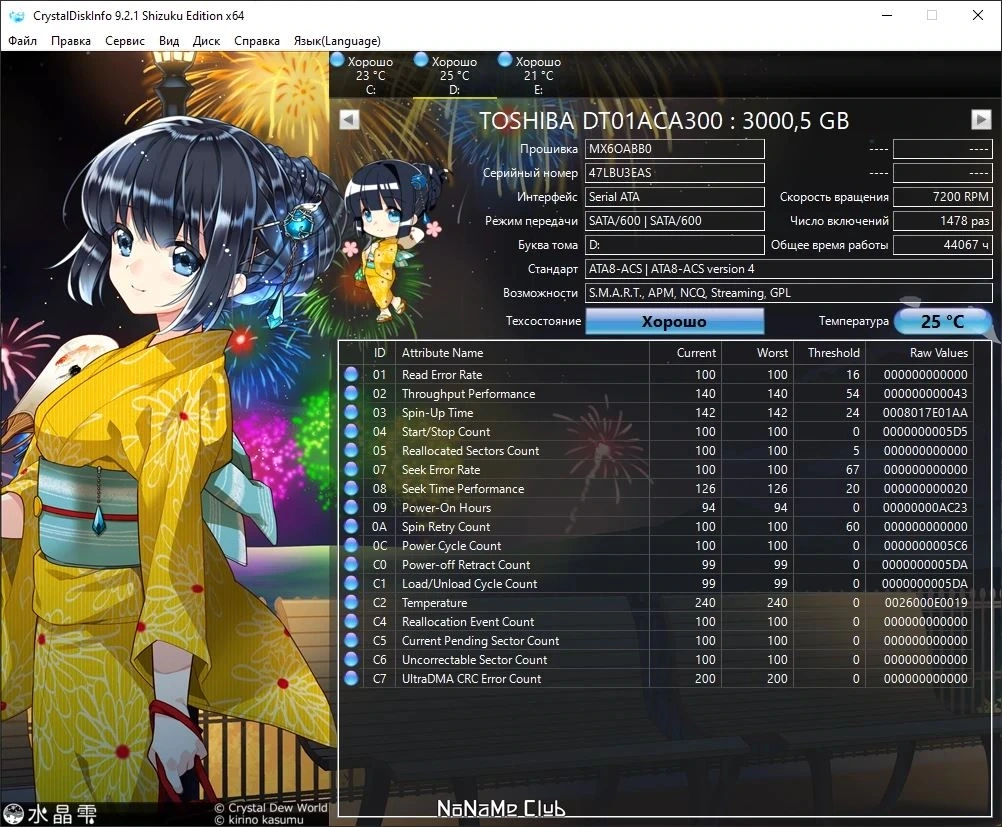
Task: Click the Shizuku character artwork panel
Action: [165, 438]
